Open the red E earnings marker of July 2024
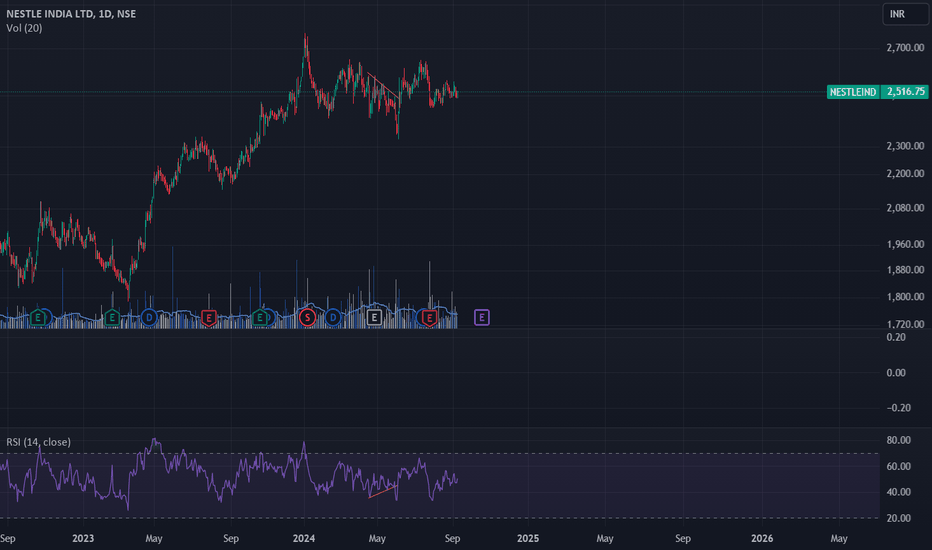This screenshot has height=550, width=932. [429, 318]
